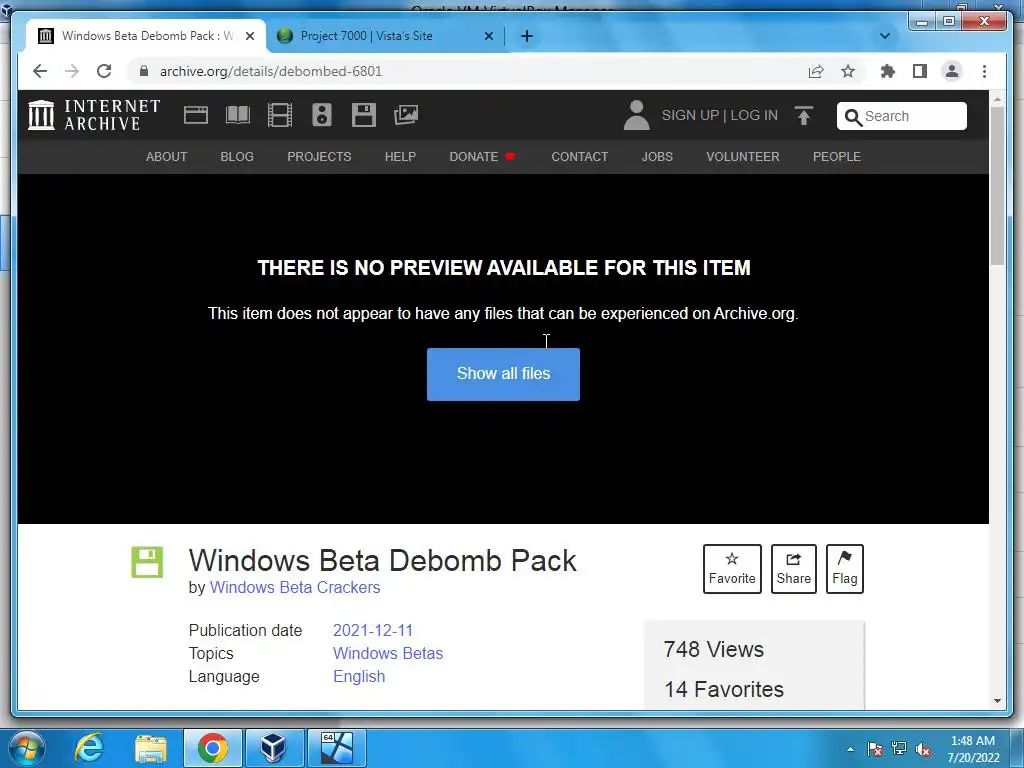The width and height of the screenshot is (1024, 768).
Task: Open the HELP menu item
Action: click(400, 157)
